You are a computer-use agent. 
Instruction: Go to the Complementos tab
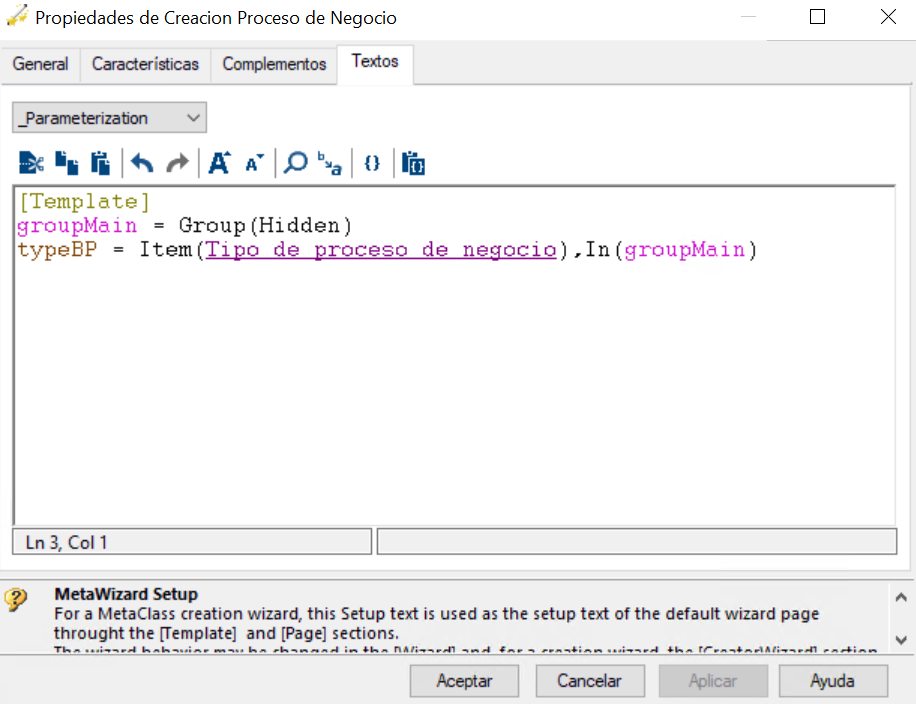pyautogui.click(x=274, y=64)
